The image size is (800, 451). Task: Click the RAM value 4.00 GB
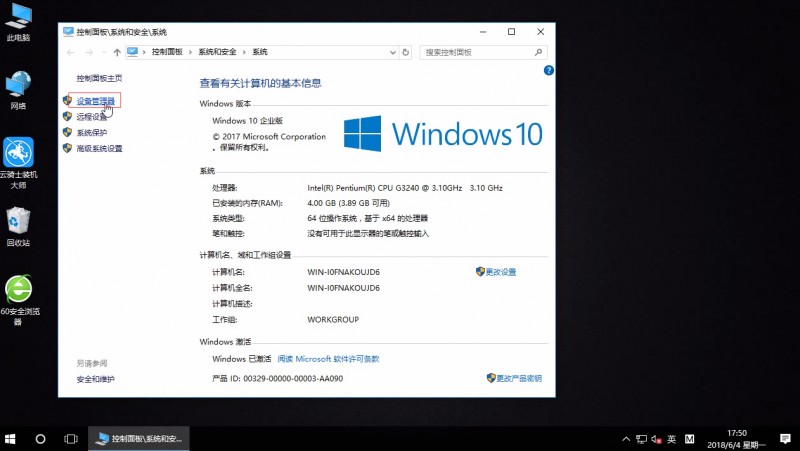[348, 203]
